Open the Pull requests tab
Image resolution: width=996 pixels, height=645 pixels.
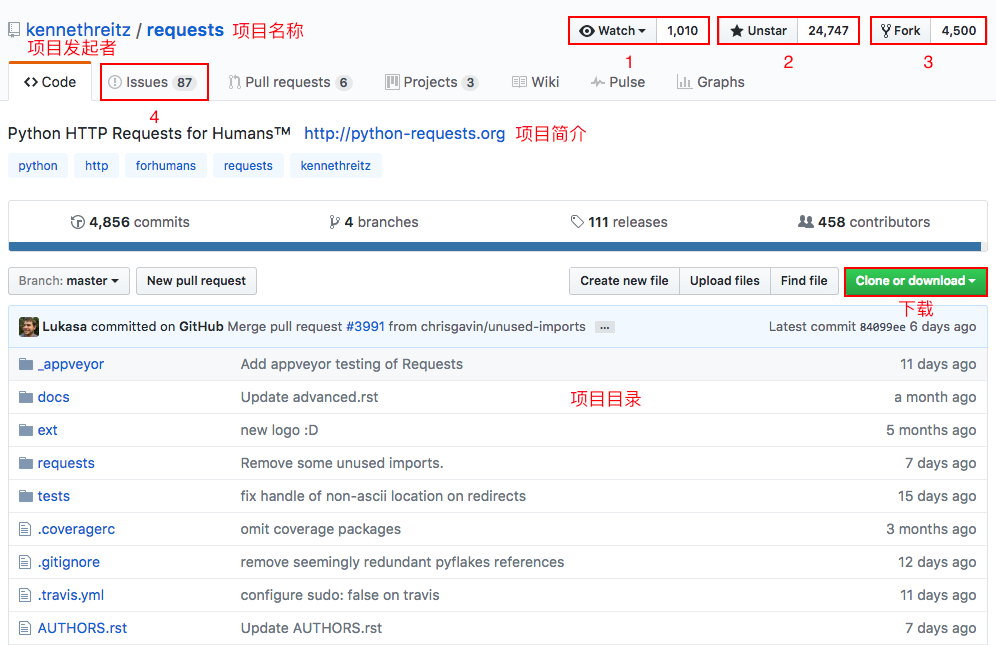(290, 82)
